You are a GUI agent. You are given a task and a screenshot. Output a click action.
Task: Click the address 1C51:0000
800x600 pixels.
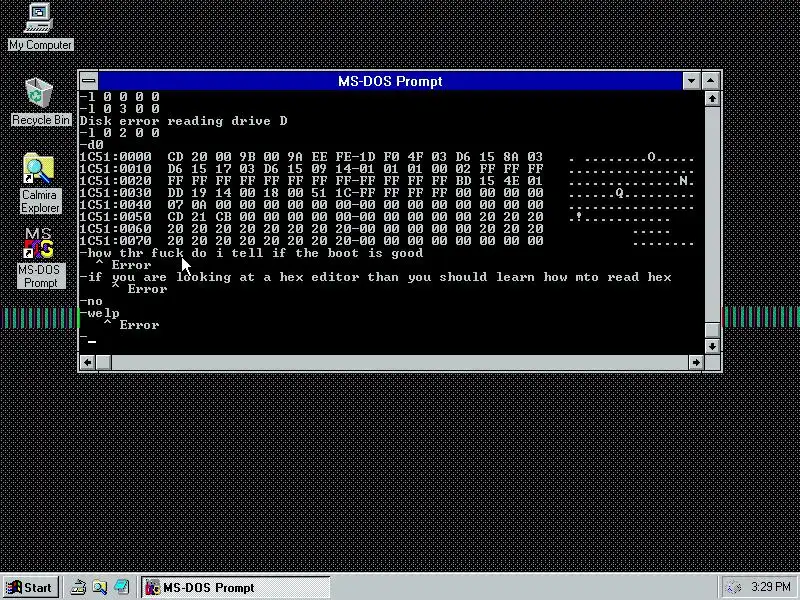[115, 157]
